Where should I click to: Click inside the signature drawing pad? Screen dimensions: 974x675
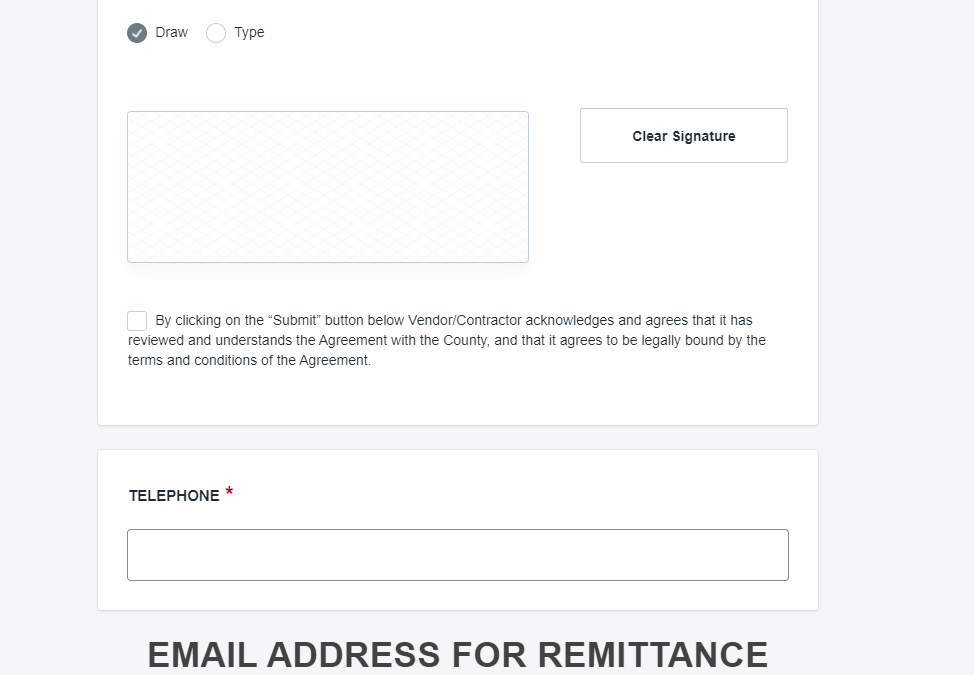click(x=328, y=187)
